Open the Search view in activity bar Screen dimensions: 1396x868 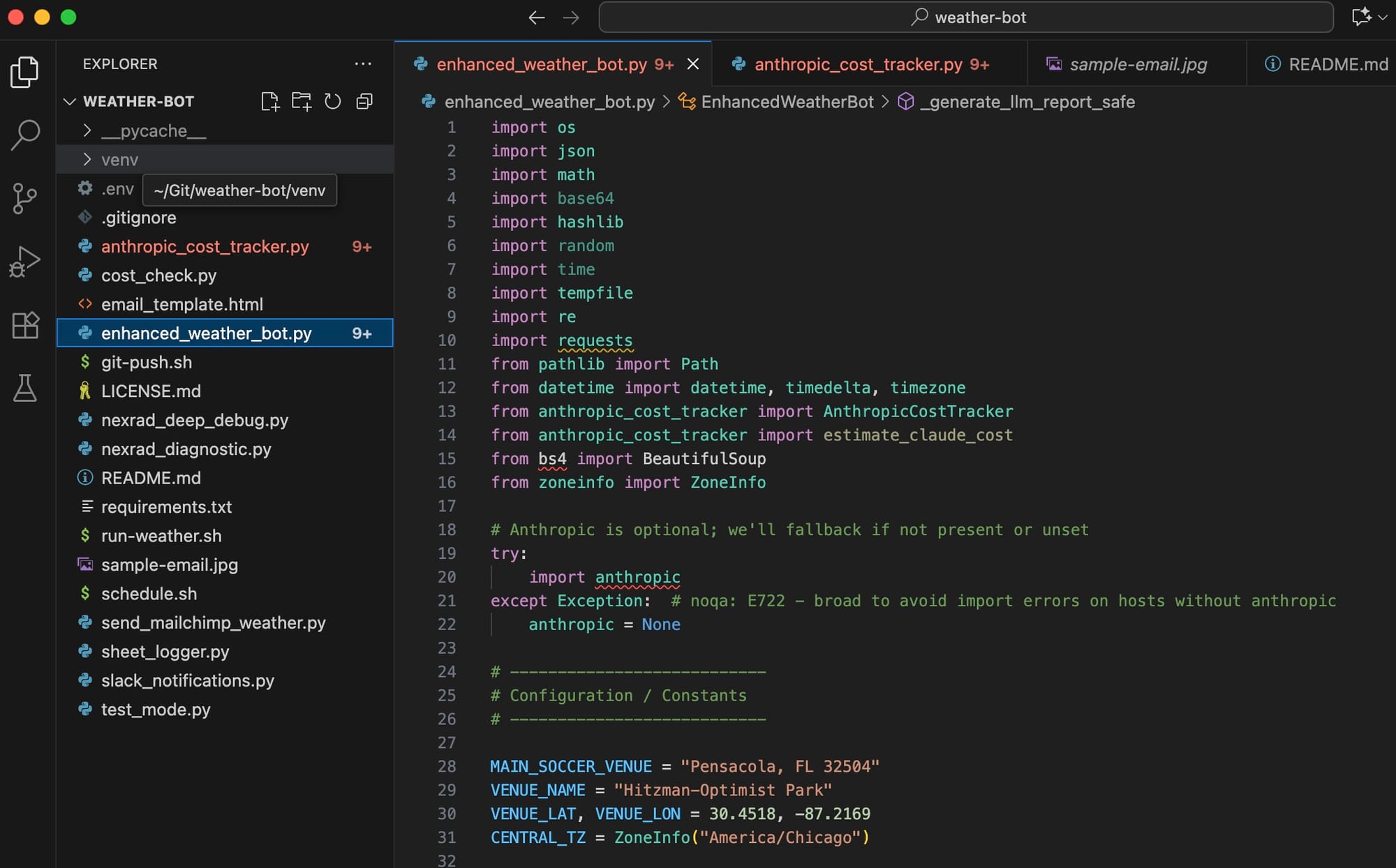25,135
